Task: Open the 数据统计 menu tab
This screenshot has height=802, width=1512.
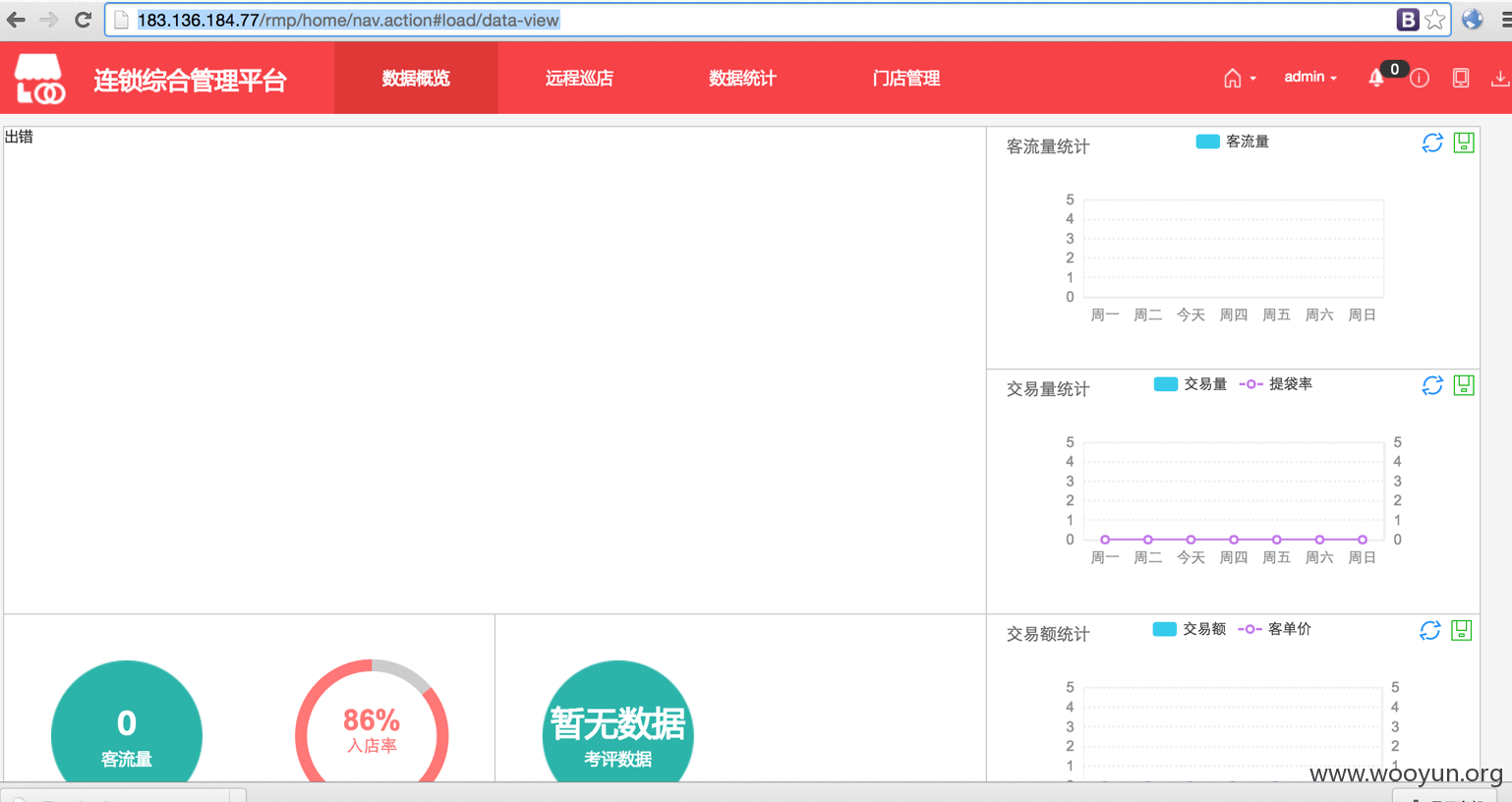Action: point(742,78)
